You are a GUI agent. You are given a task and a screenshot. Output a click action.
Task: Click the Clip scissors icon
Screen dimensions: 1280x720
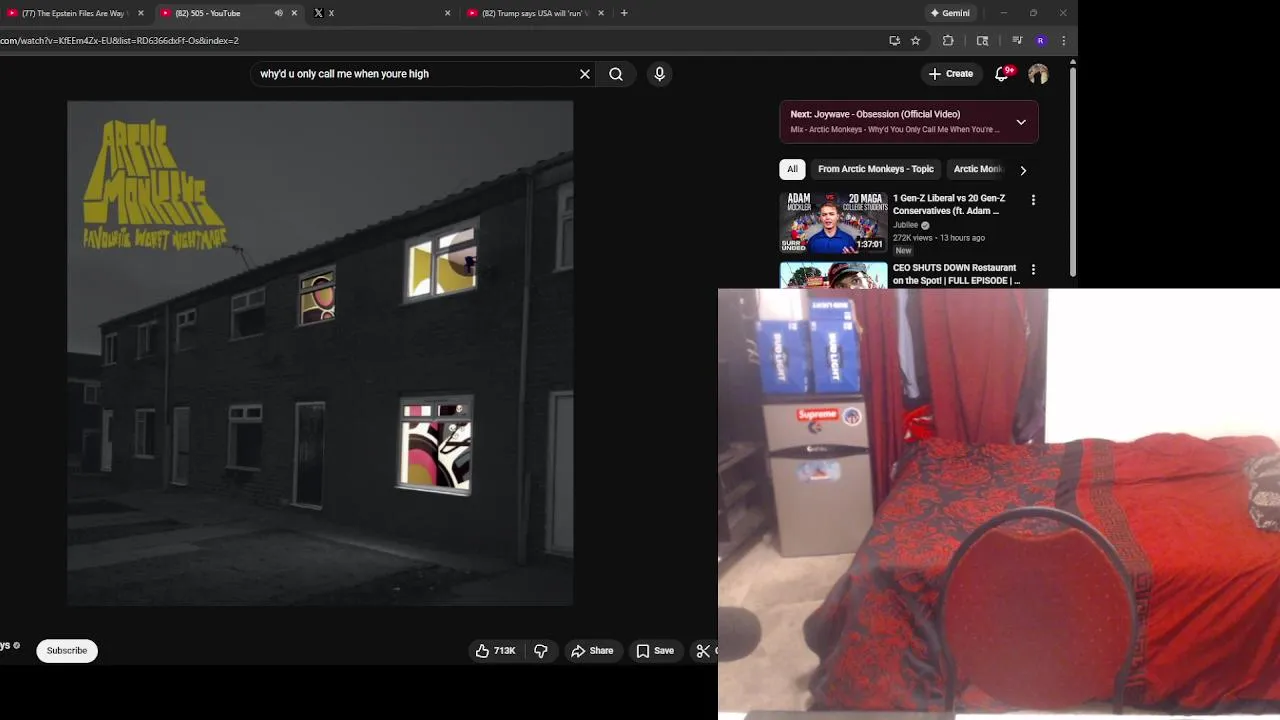(x=703, y=651)
